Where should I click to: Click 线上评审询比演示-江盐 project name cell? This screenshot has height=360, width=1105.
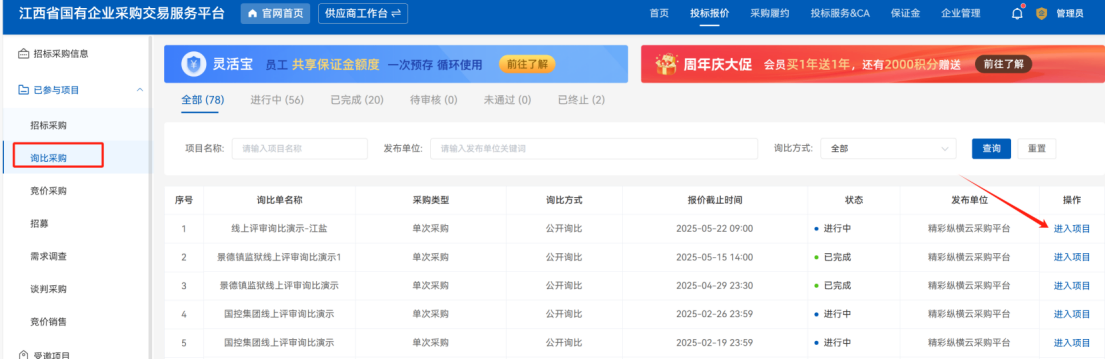pos(279,228)
